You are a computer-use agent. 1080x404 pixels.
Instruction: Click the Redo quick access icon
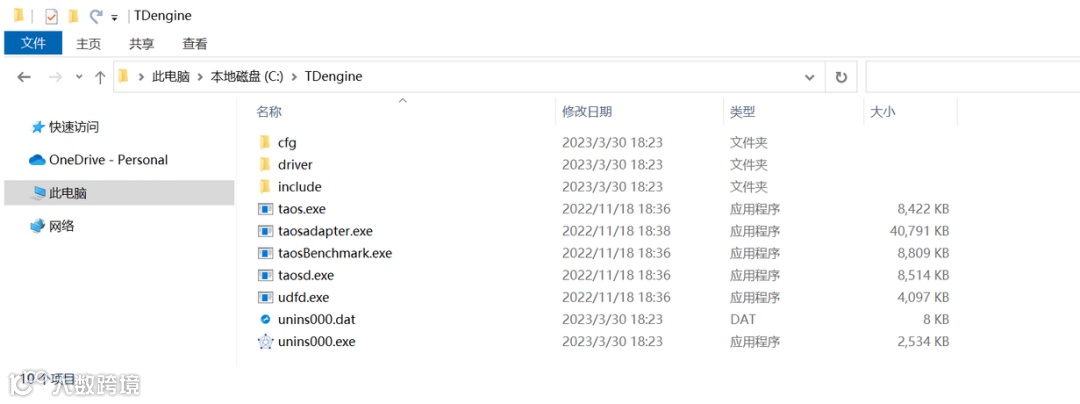coord(96,16)
